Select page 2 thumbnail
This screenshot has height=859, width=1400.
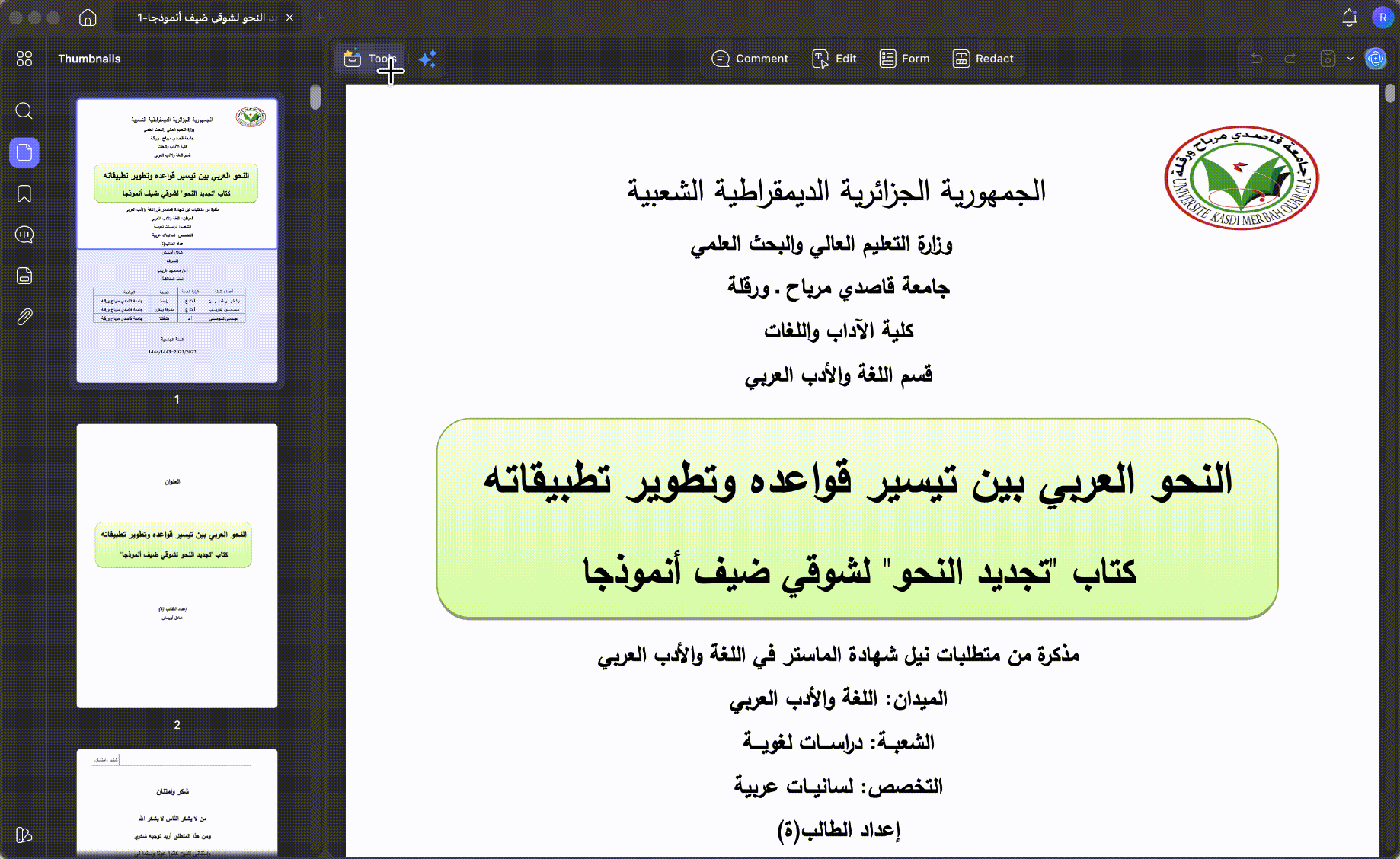pyautogui.click(x=177, y=566)
